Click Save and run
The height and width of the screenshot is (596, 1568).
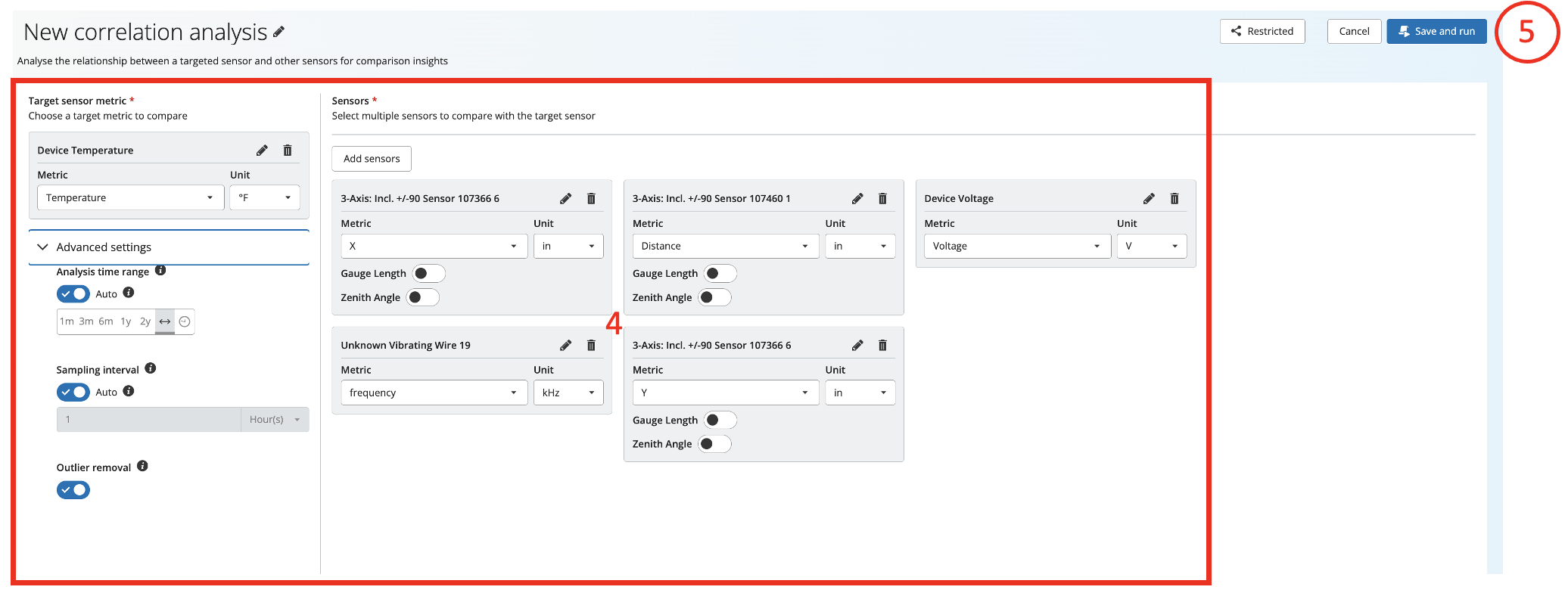(x=1436, y=31)
